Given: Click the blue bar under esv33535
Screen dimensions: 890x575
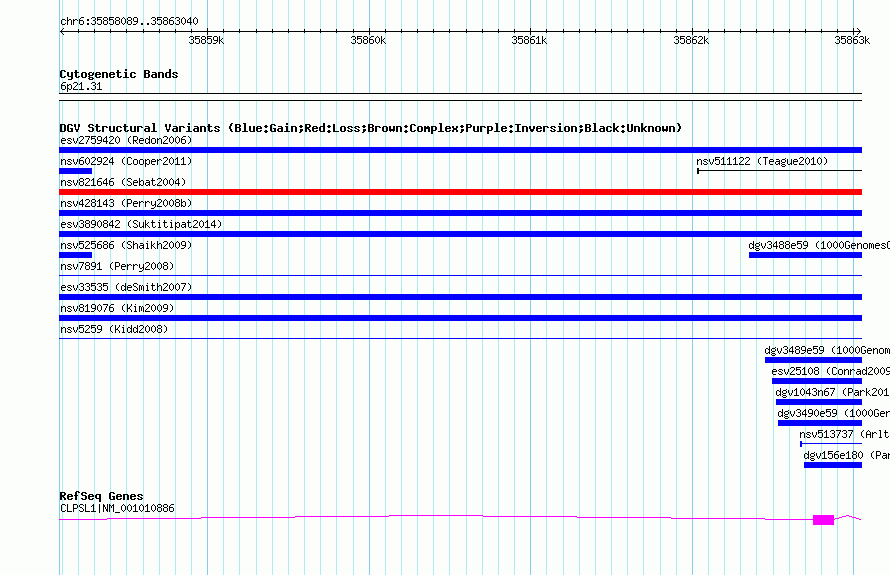Looking at the screenshot, I should click(x=460, y=297).
